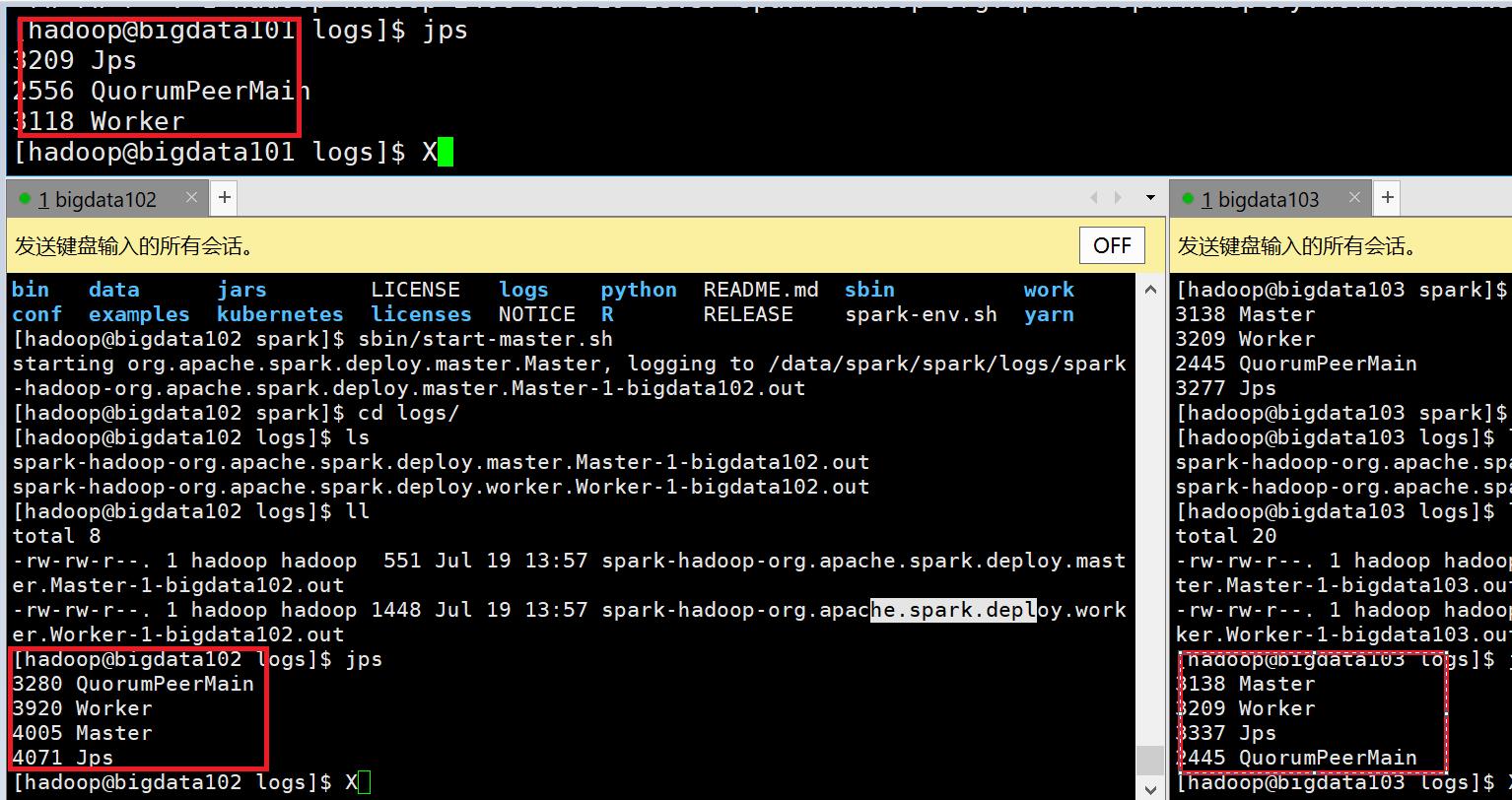Click the 'NOTICE' file name
1512x800 pixels.
(x=536, y=314)
